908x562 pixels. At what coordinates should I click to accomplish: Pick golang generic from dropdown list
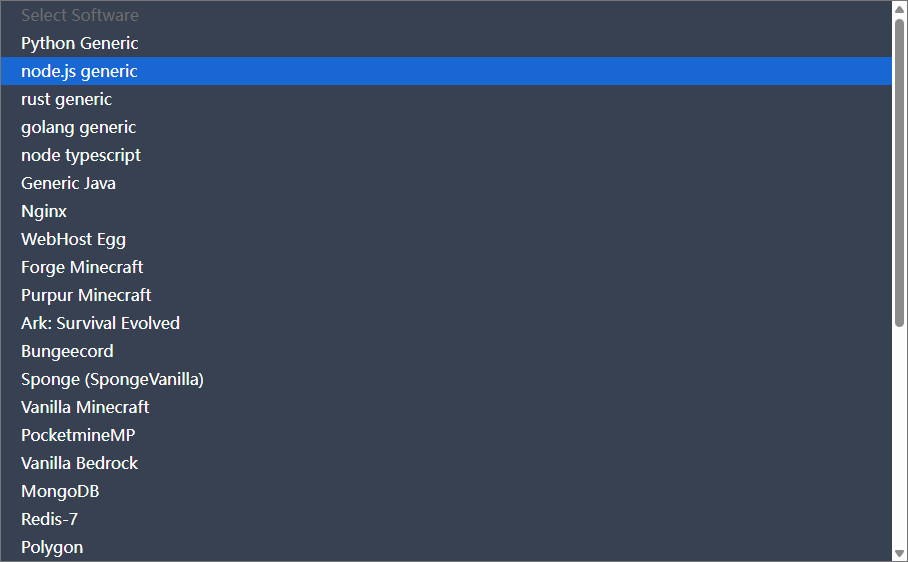point(79,127)
